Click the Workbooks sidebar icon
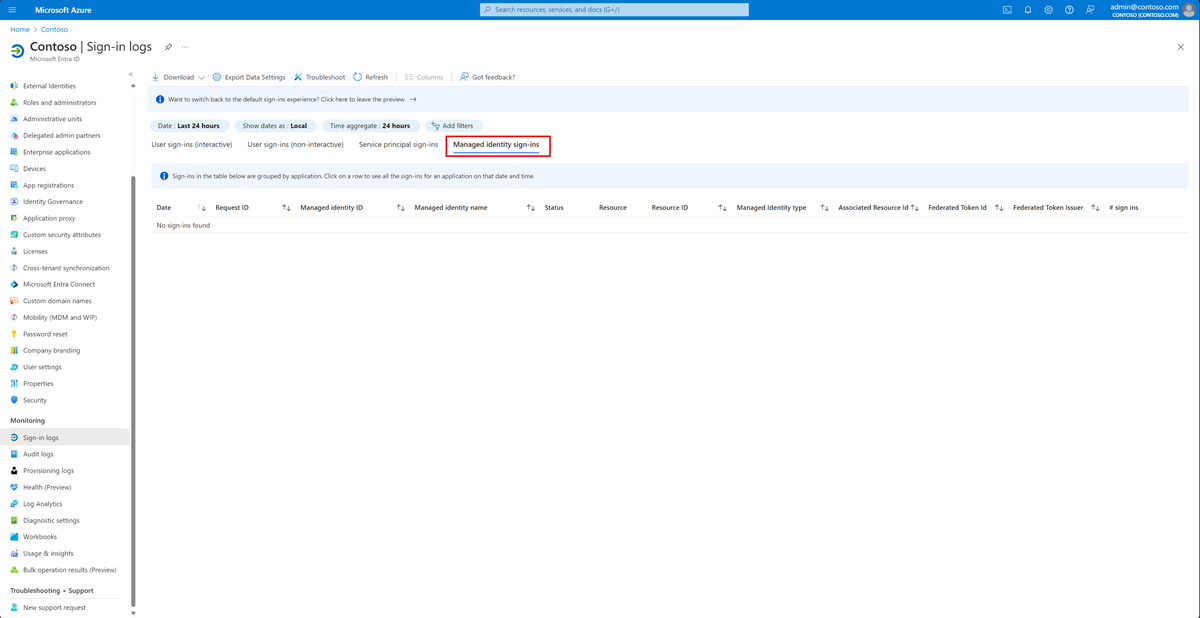Viewport: 1200px width, 618px height. pos(14,537)
